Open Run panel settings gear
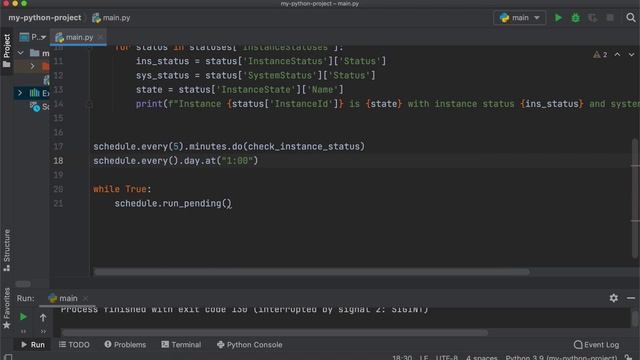 point(613,298)
